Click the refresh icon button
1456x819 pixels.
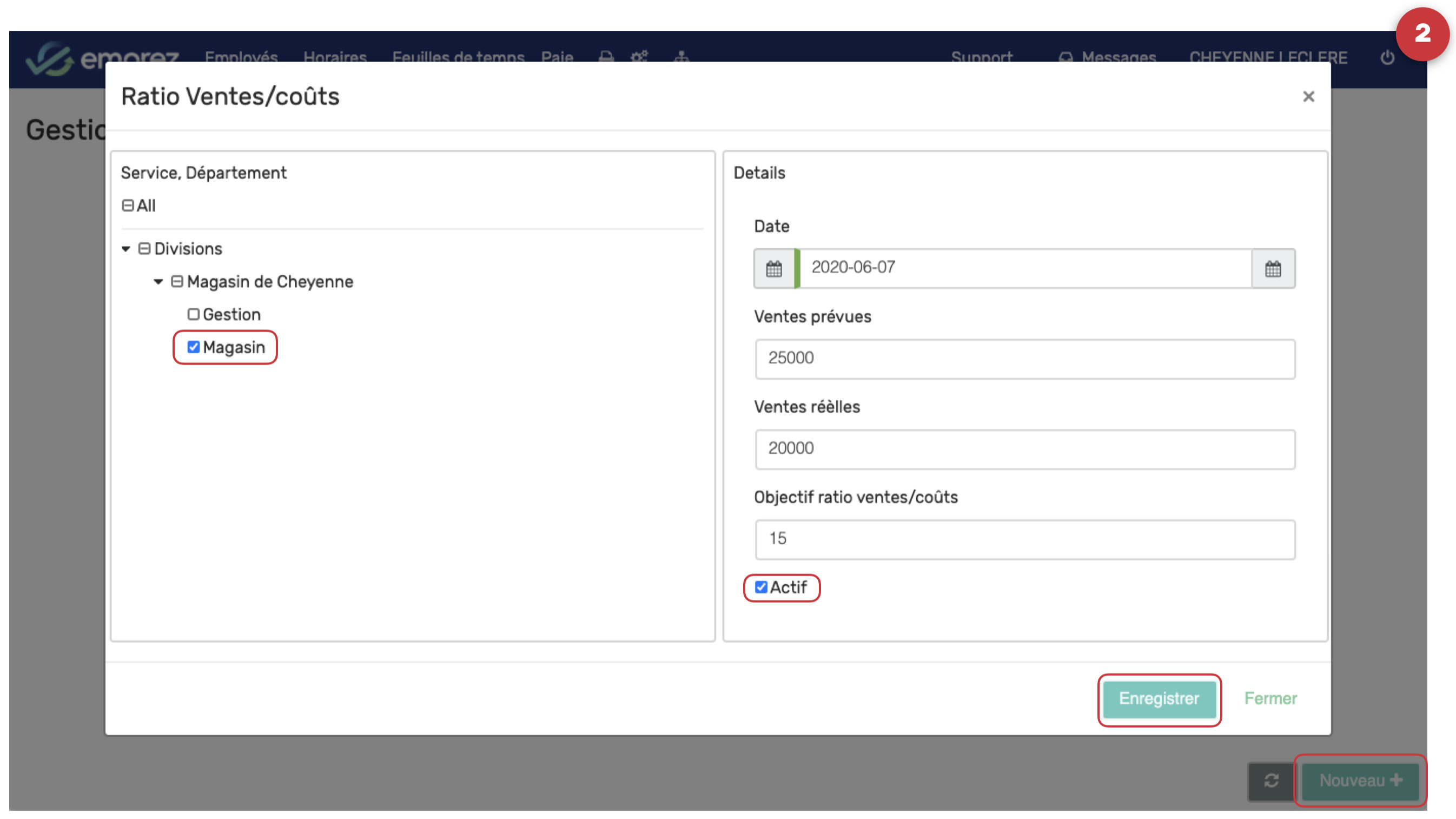click(1270, 780)
